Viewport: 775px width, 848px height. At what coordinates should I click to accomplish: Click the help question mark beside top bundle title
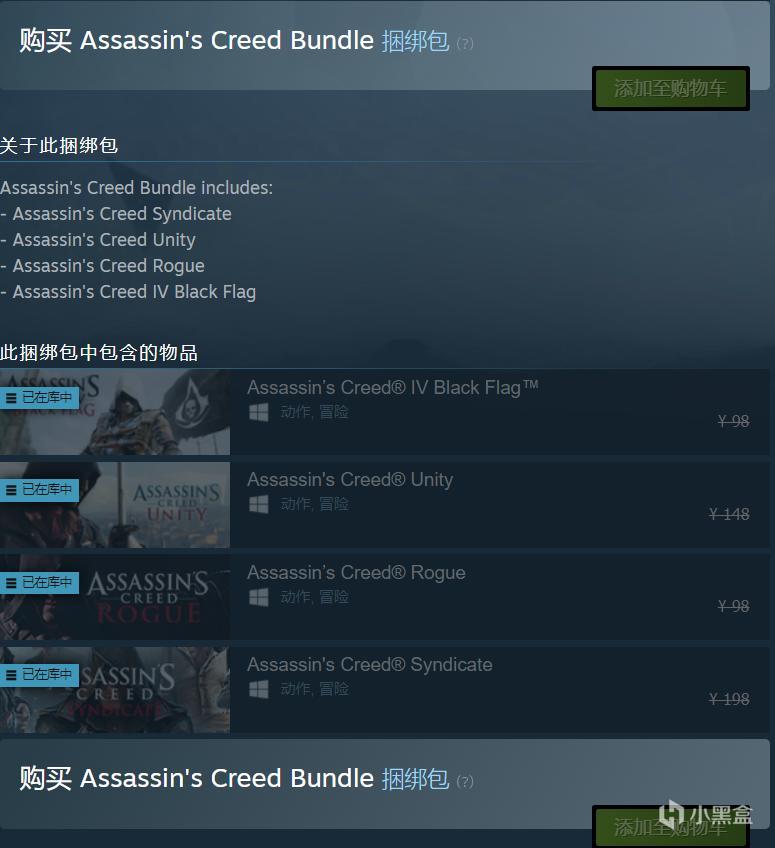click(465, 43)
